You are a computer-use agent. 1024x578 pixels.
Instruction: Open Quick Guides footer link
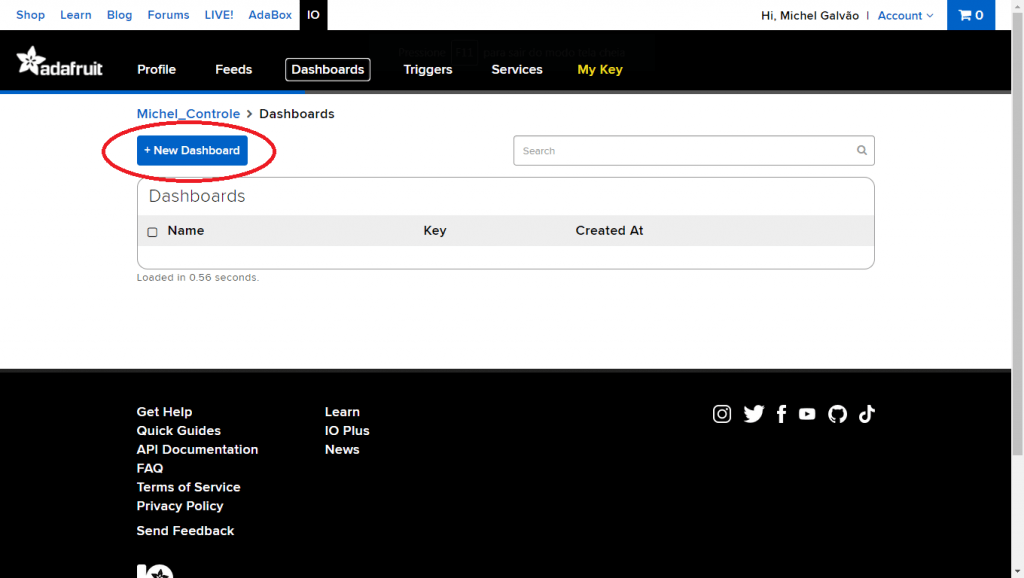[x=178, y=430]
